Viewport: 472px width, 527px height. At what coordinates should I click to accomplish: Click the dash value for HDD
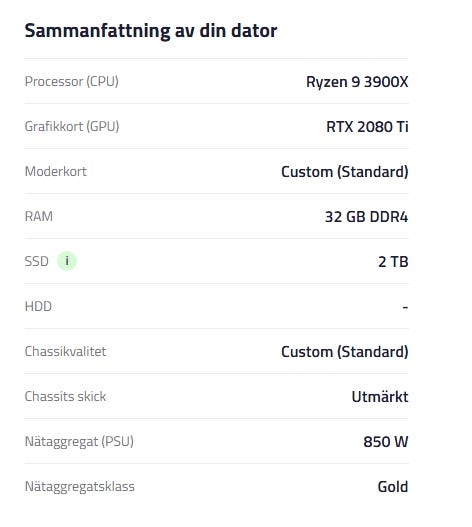click(405, 307)
